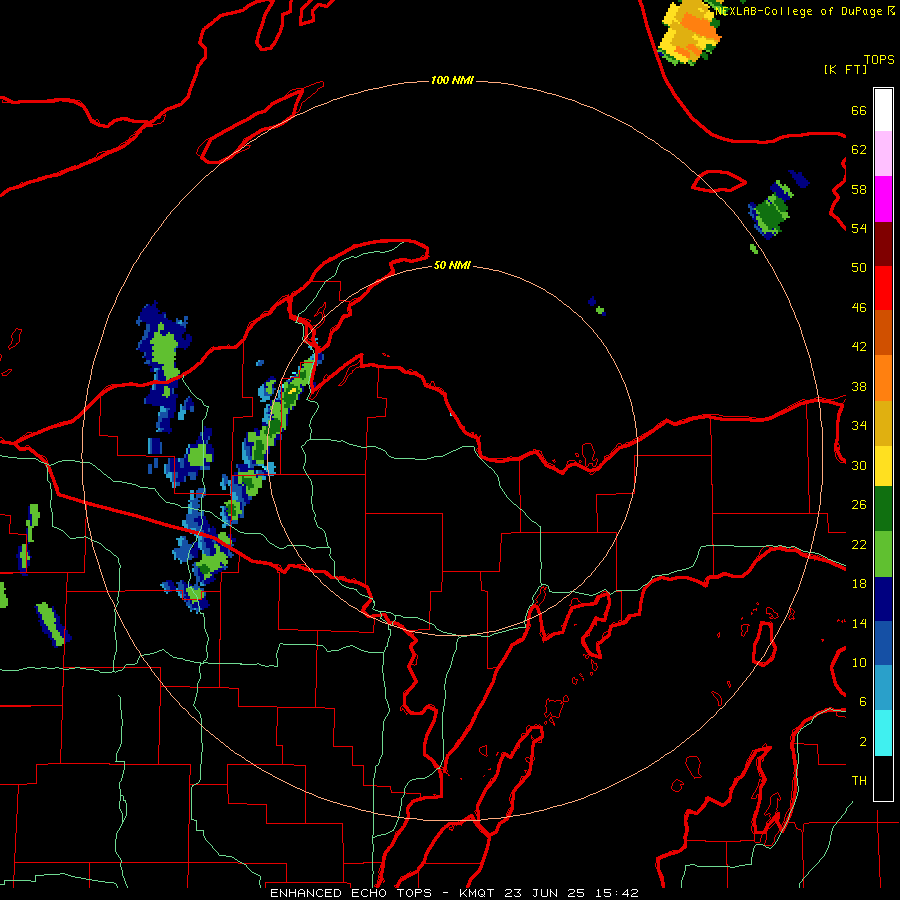This screenshot has height=900, width=900.
Task: Select the 42 legend scale value
Action: 859,346
